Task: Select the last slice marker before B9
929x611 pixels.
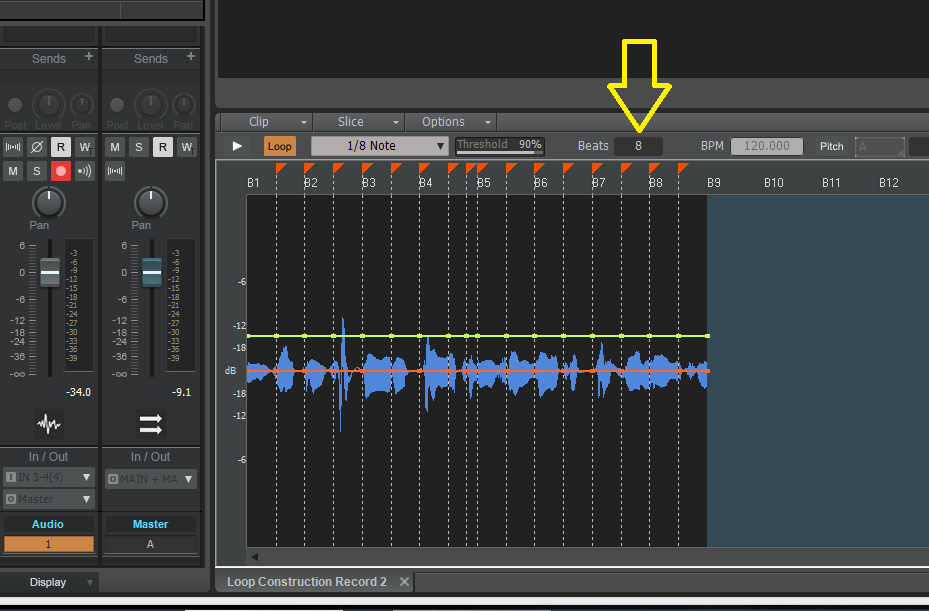Action: [x=683, y=168]
